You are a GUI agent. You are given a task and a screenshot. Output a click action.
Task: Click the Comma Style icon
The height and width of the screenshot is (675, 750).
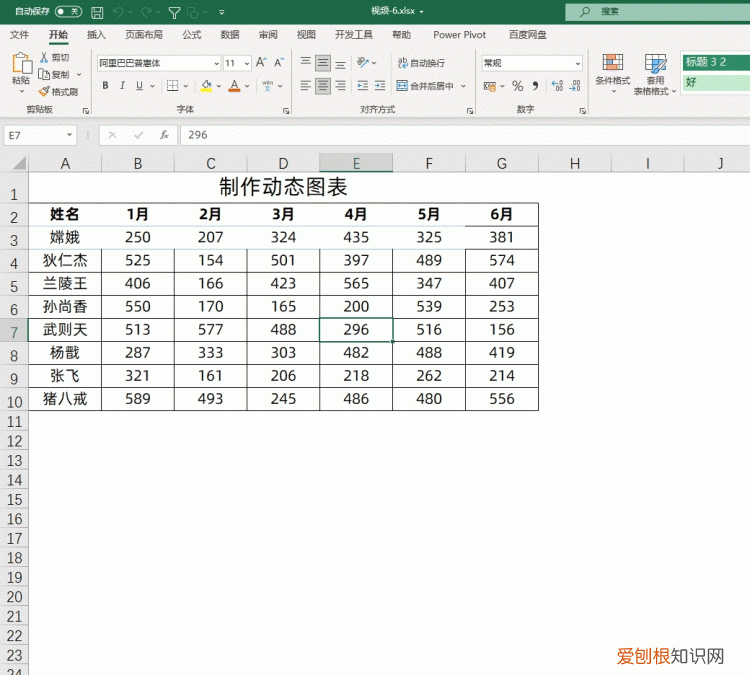tap(535, 86)
